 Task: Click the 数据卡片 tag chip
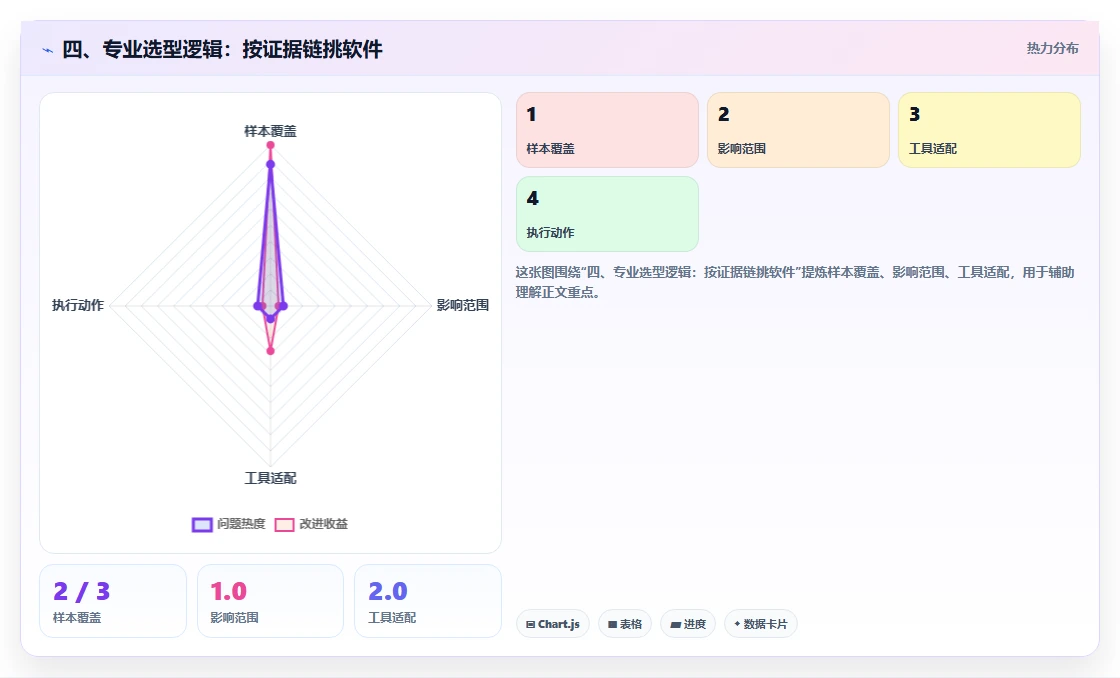(761, 624)
